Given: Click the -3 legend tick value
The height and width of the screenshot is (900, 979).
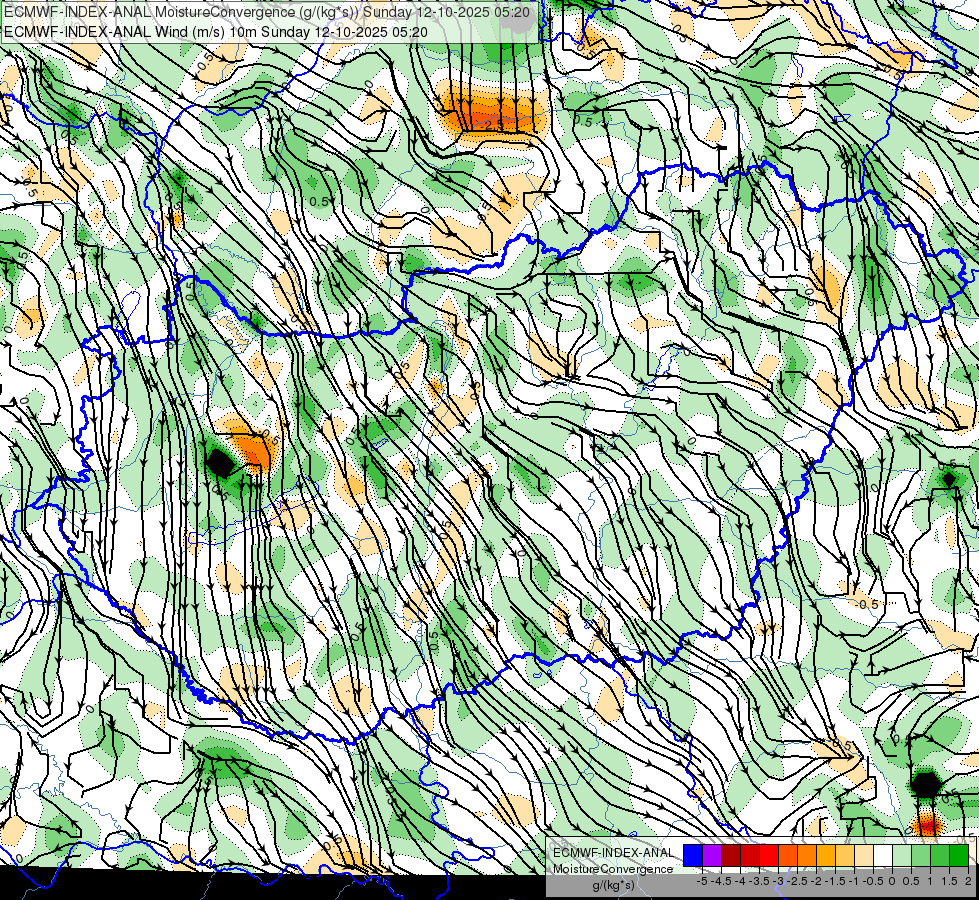Looking at the screenshot, I should pos(778,881).
